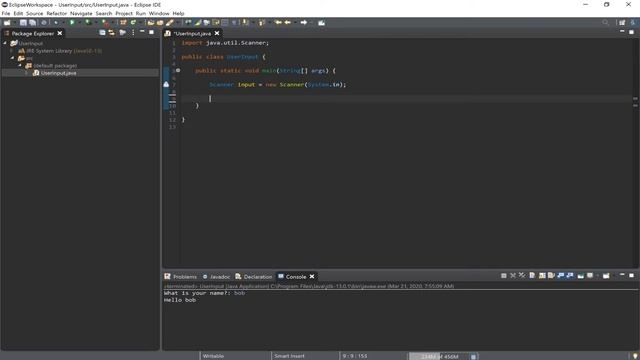Open the New Console View icon
Viewport: 640px width, 360px height.
pyautogui.click(x=606, y=276)
